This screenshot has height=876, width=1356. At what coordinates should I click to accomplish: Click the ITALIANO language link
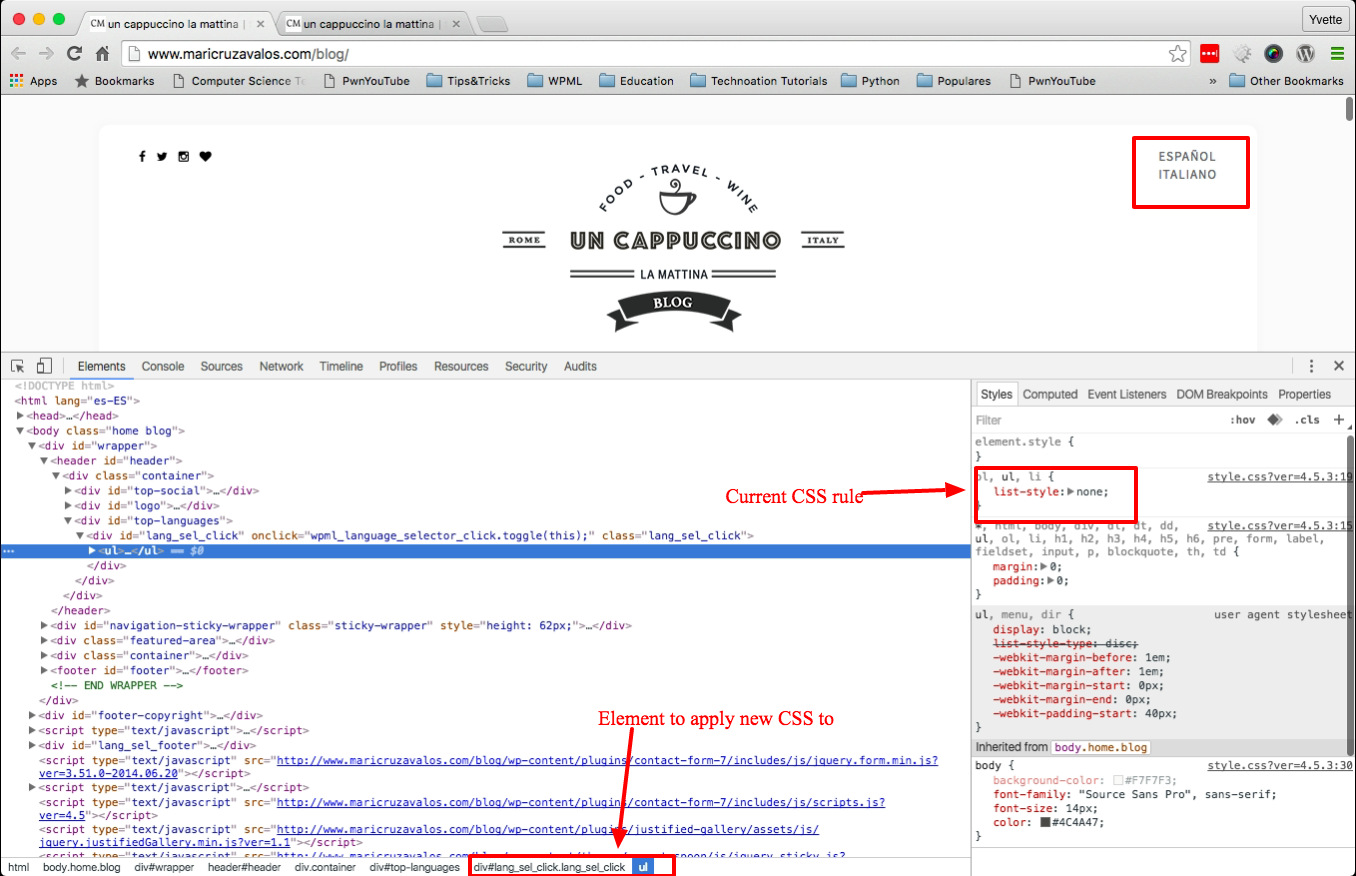1187,174
